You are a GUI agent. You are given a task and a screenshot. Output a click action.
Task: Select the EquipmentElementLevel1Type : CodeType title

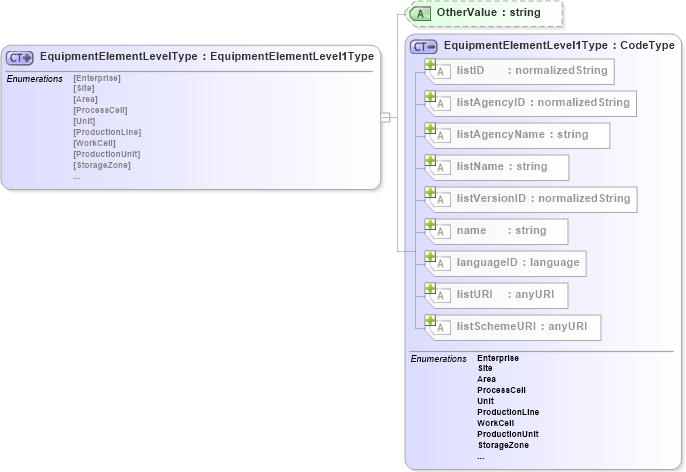click(559, 45)
